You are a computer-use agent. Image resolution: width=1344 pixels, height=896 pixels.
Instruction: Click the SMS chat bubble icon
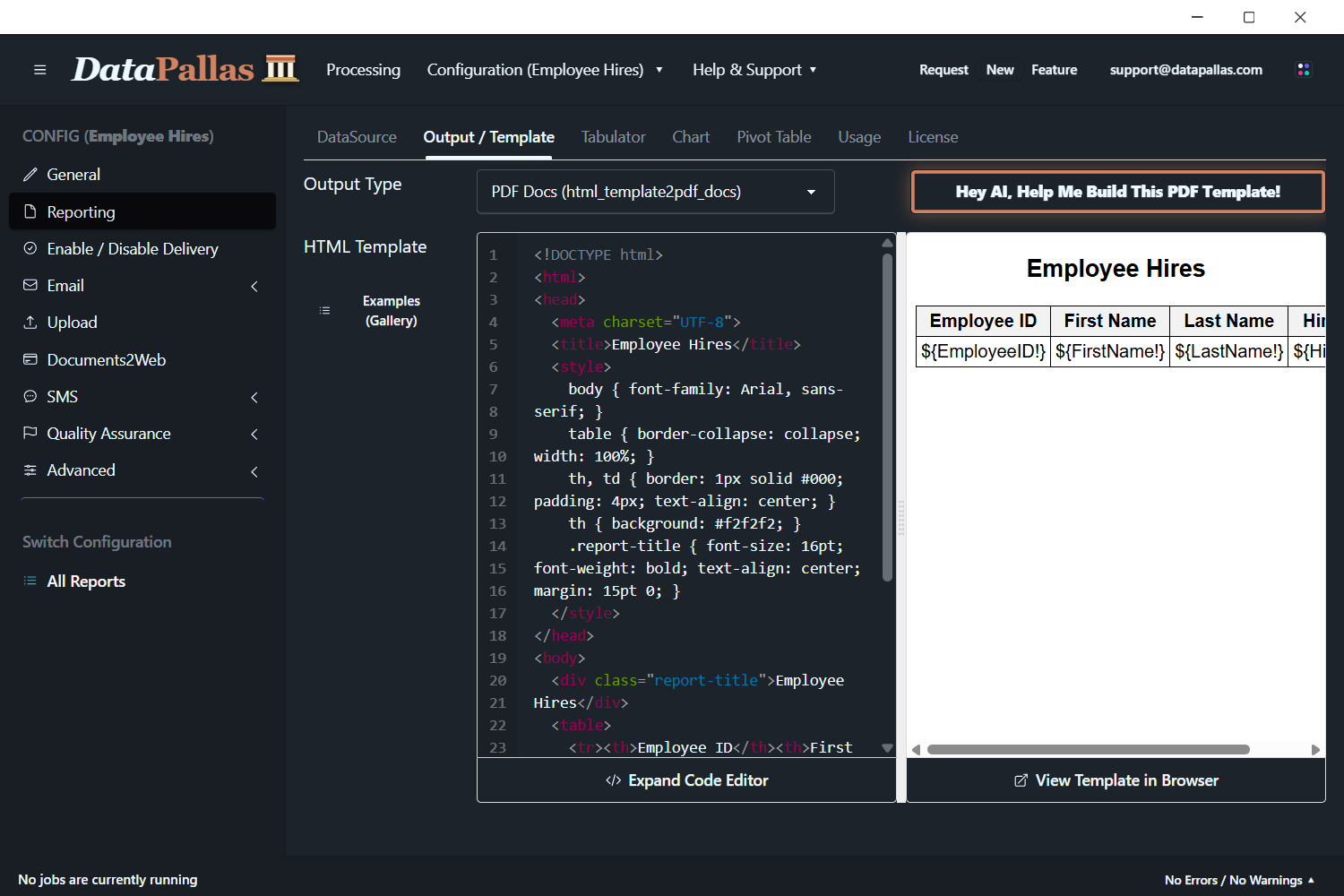[30, 396]
